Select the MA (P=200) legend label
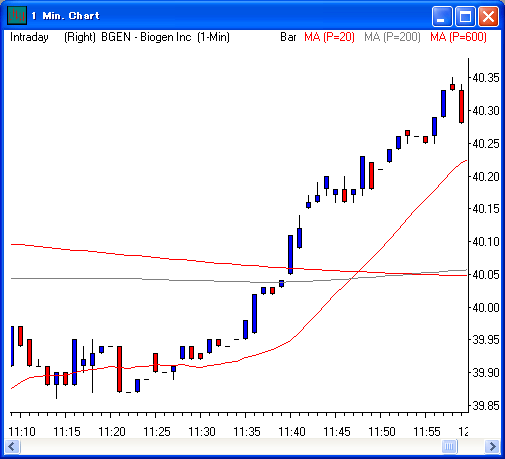Viewport: 505px width, 459px height. (x=392, y=37)
